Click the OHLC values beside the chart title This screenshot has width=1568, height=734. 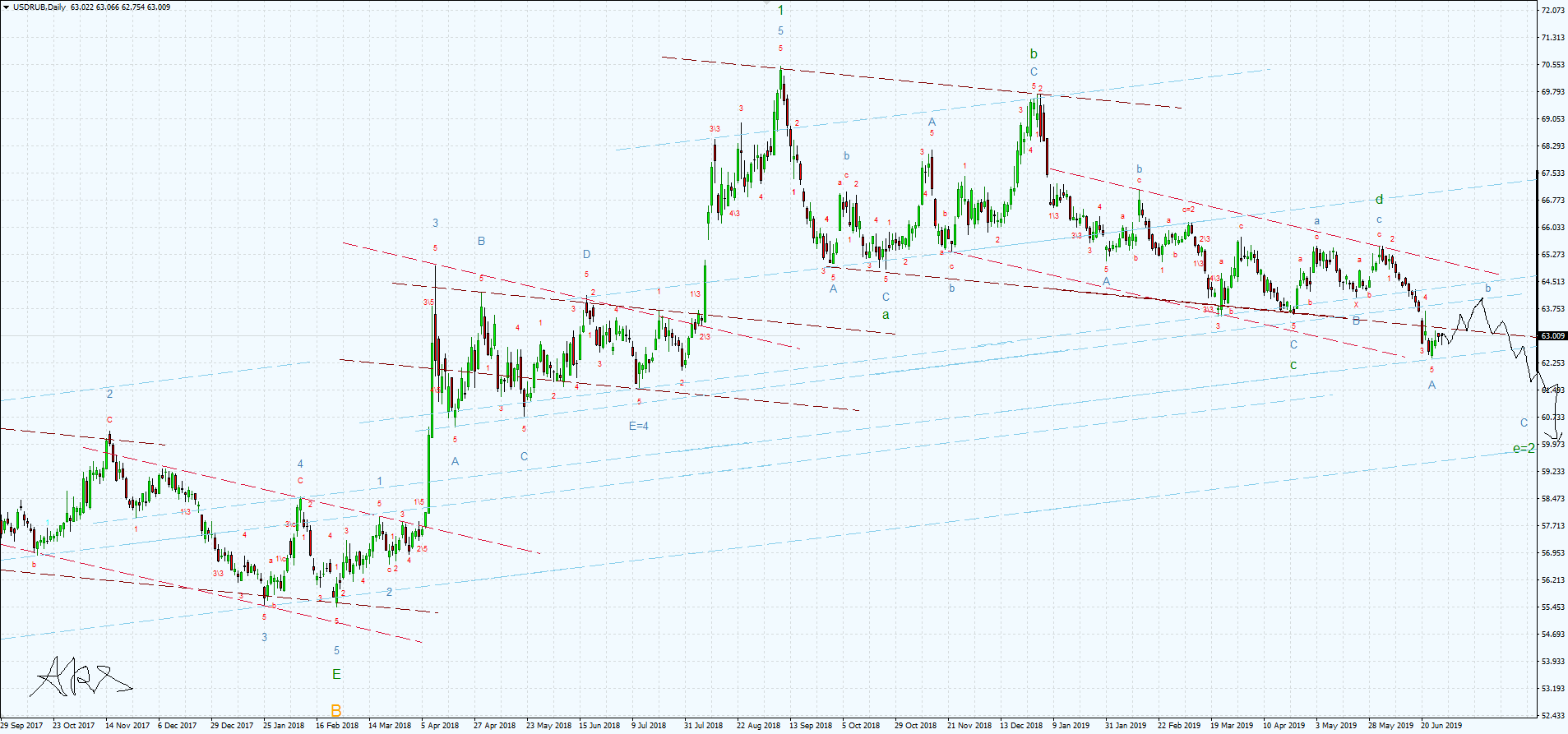coord(121,7)
